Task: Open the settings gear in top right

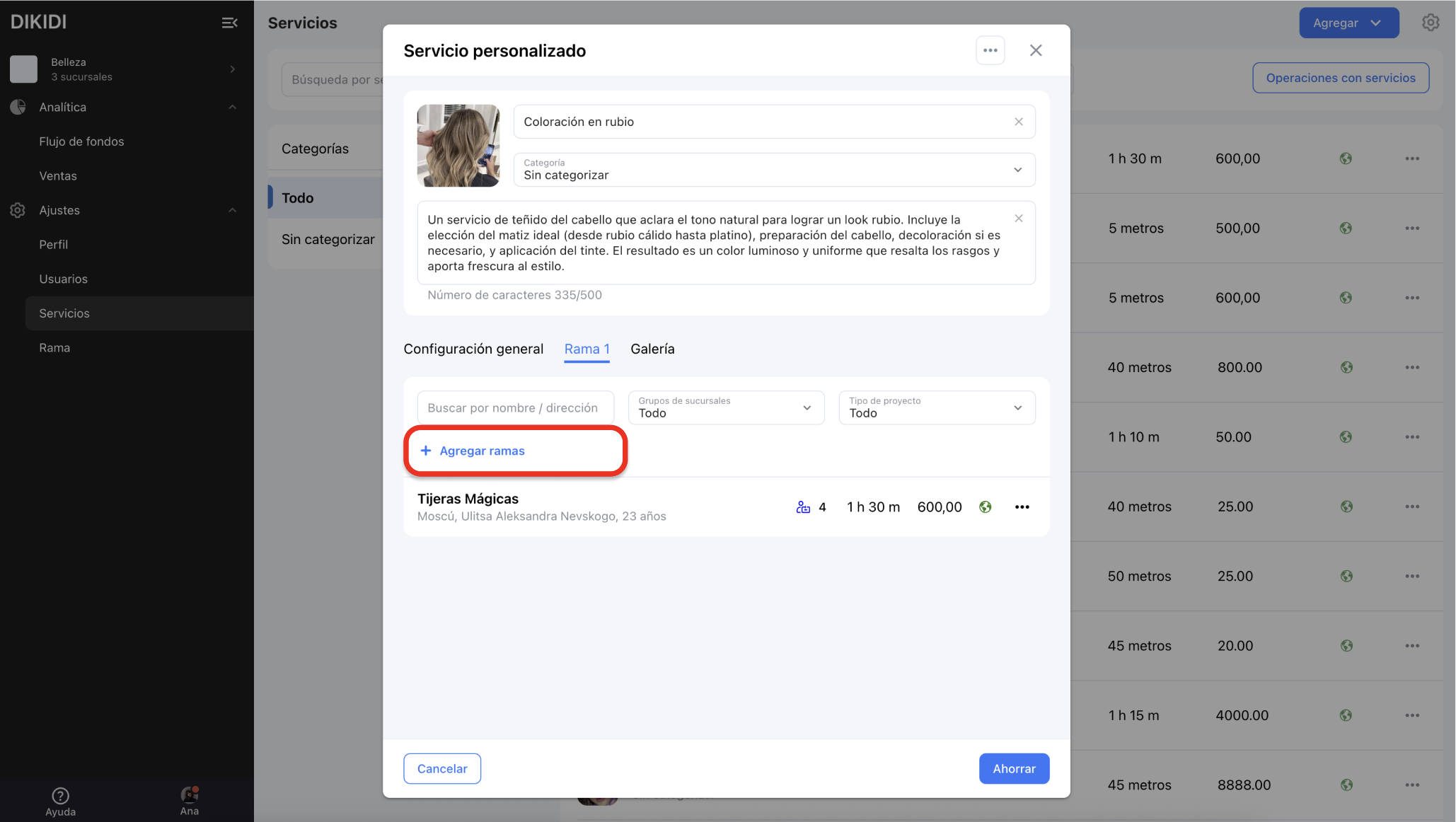Action: click(1430, 23)
